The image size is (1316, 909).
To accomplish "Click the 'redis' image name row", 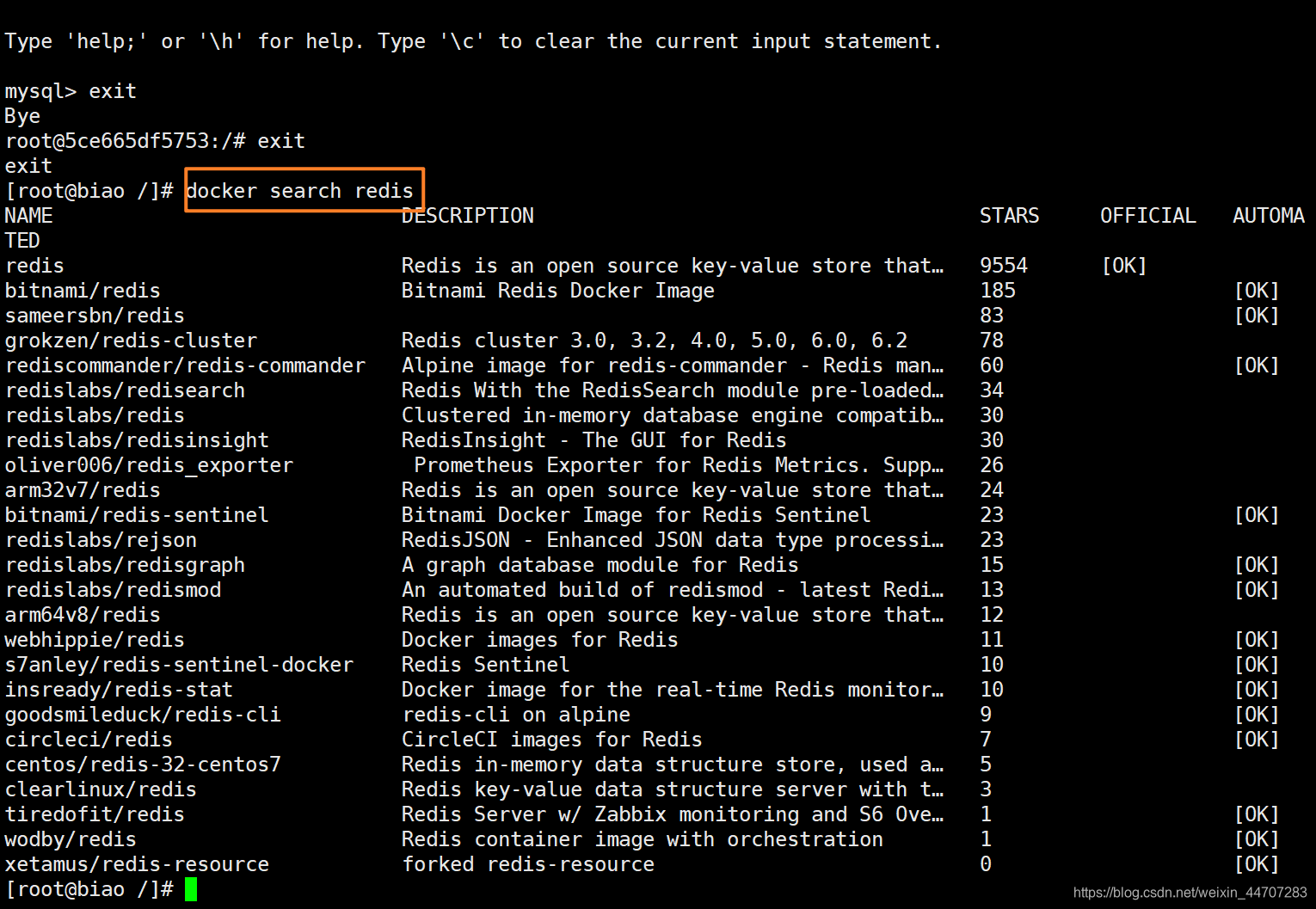I will click(x=34, y=266).
